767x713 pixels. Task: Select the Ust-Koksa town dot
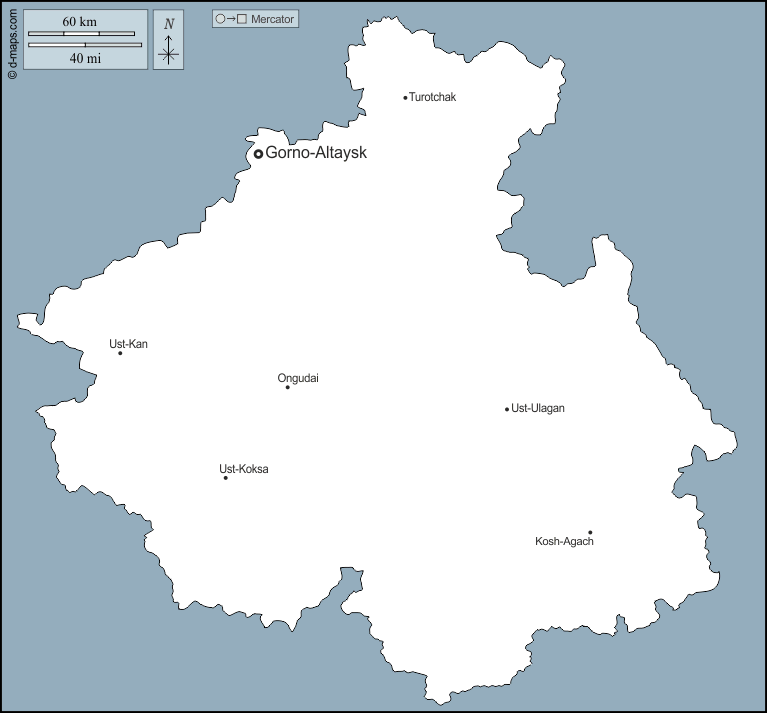coord(225,478)
